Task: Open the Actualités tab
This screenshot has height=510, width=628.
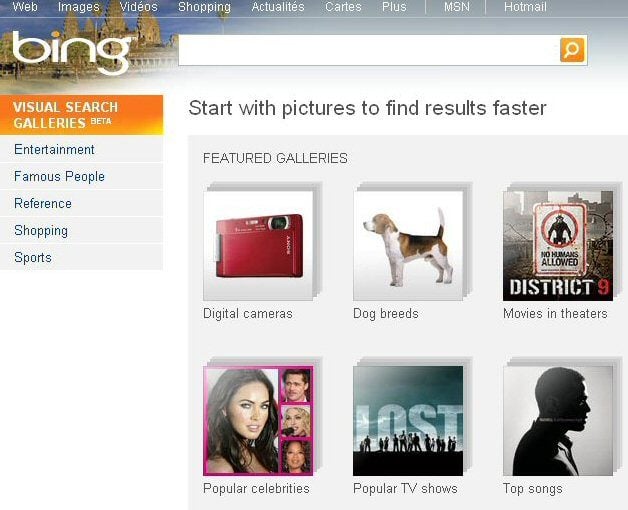Action: coord(278,7)
